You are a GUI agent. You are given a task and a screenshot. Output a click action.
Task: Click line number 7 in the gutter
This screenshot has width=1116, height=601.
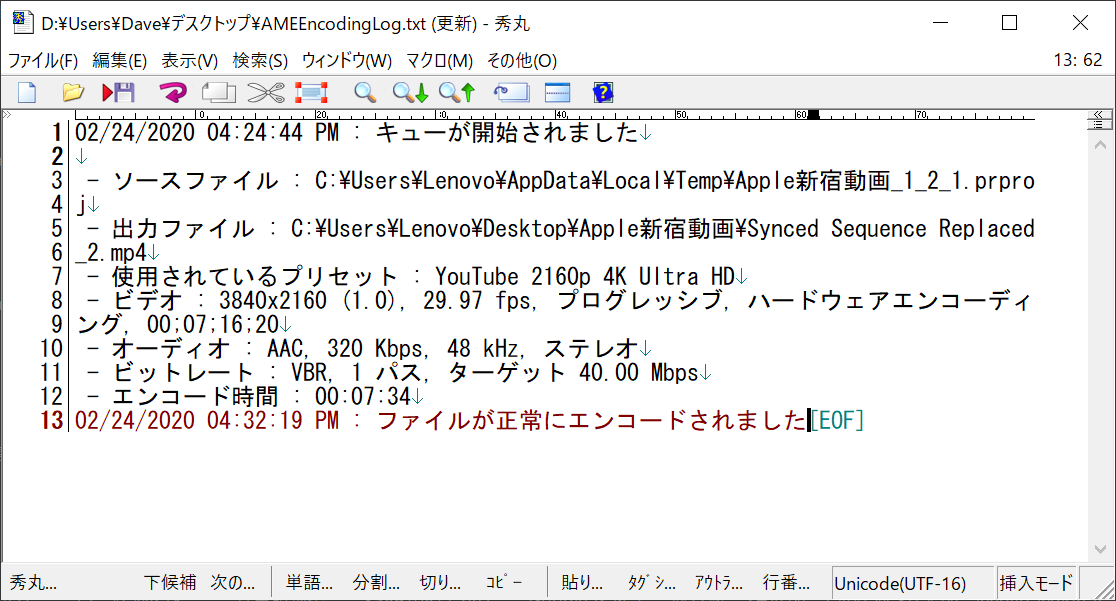click(x=56, y=276)
